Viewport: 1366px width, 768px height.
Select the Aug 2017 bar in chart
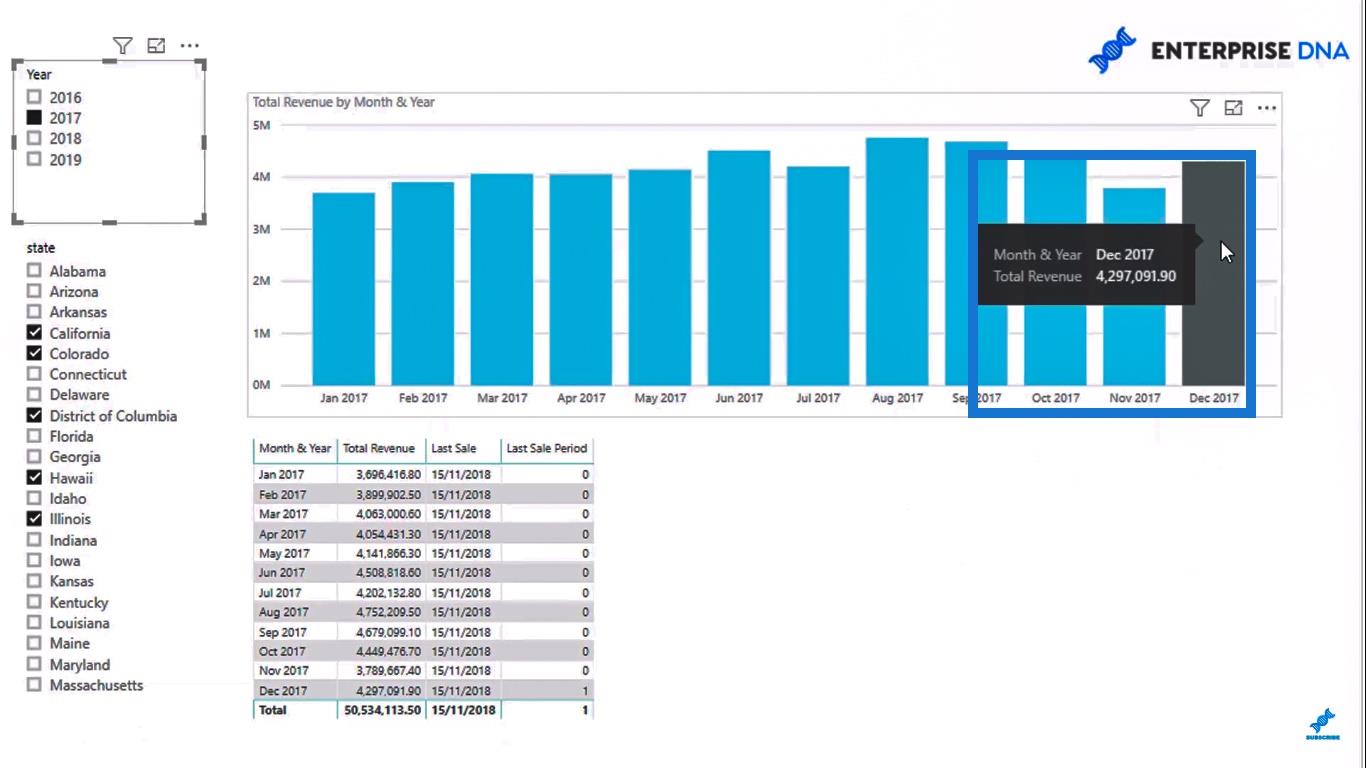pos(897,260)
